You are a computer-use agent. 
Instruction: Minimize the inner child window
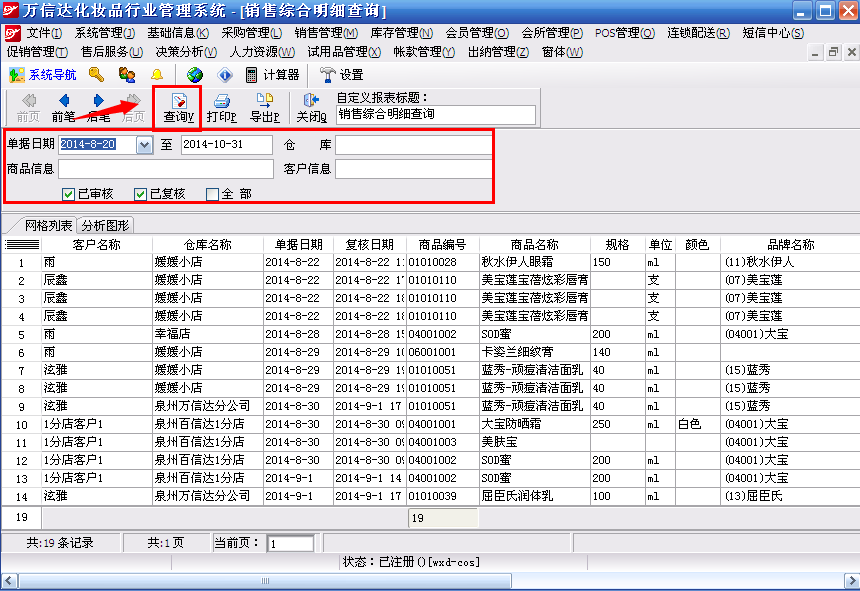point(815,52)
